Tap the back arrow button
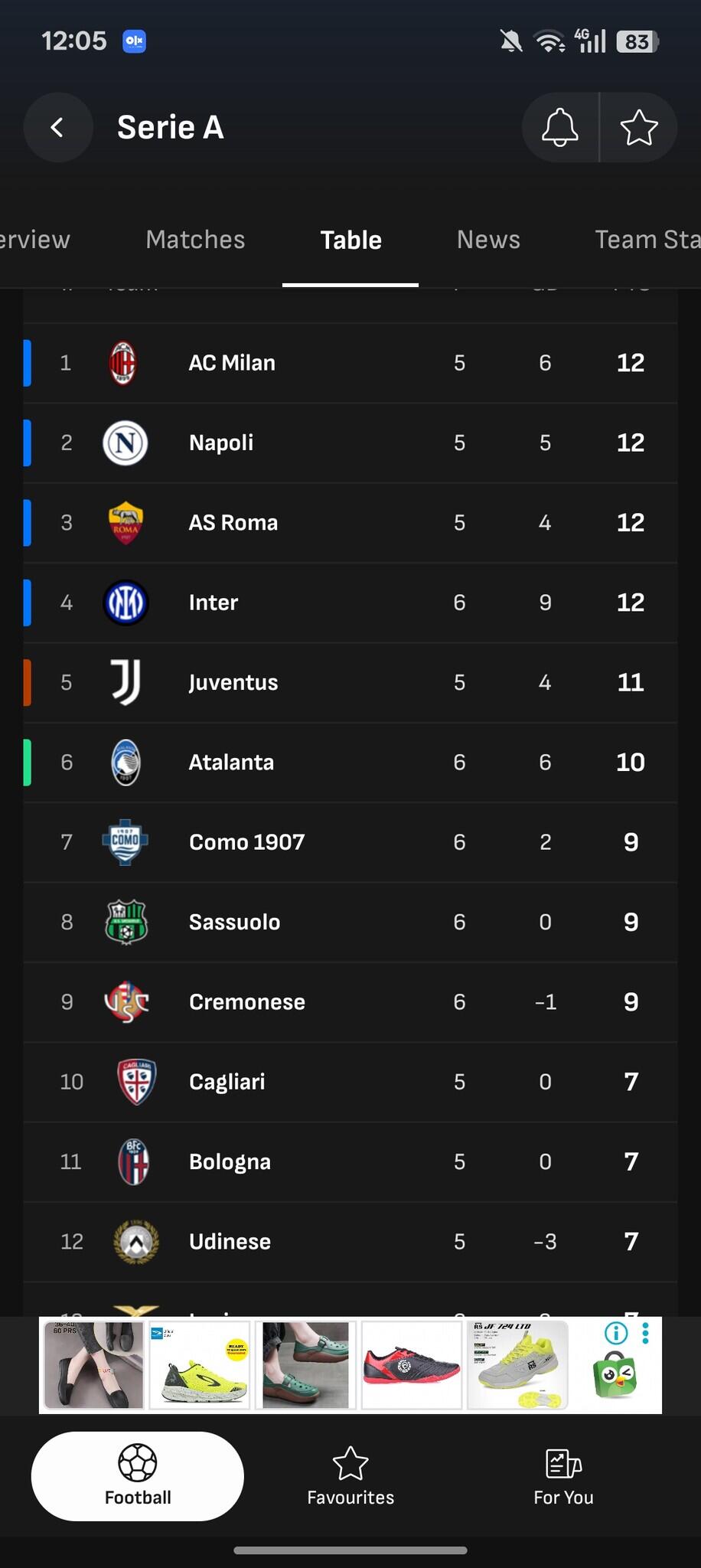This screenshot has width=701, height=1568. click(57, 127)
